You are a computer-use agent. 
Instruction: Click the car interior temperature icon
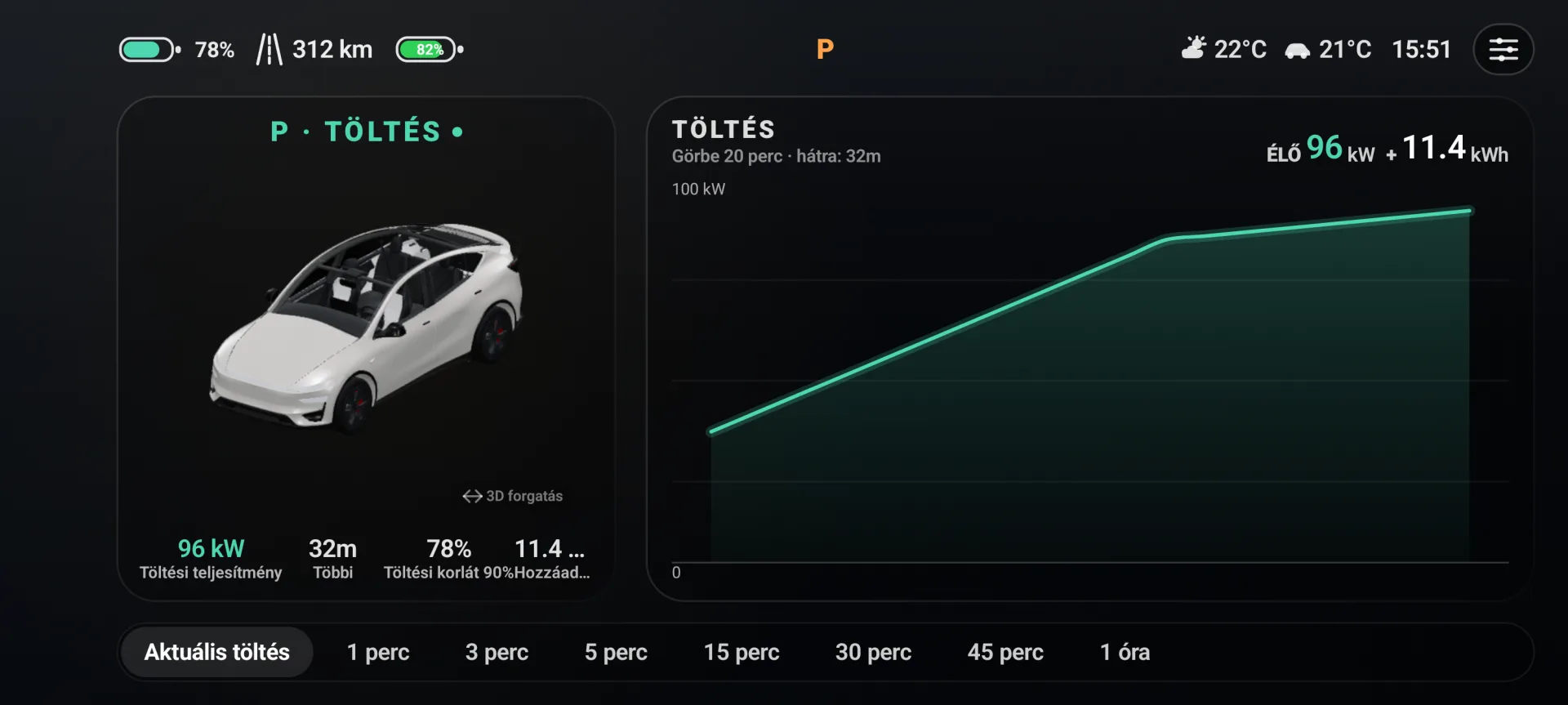point(1297,51)
